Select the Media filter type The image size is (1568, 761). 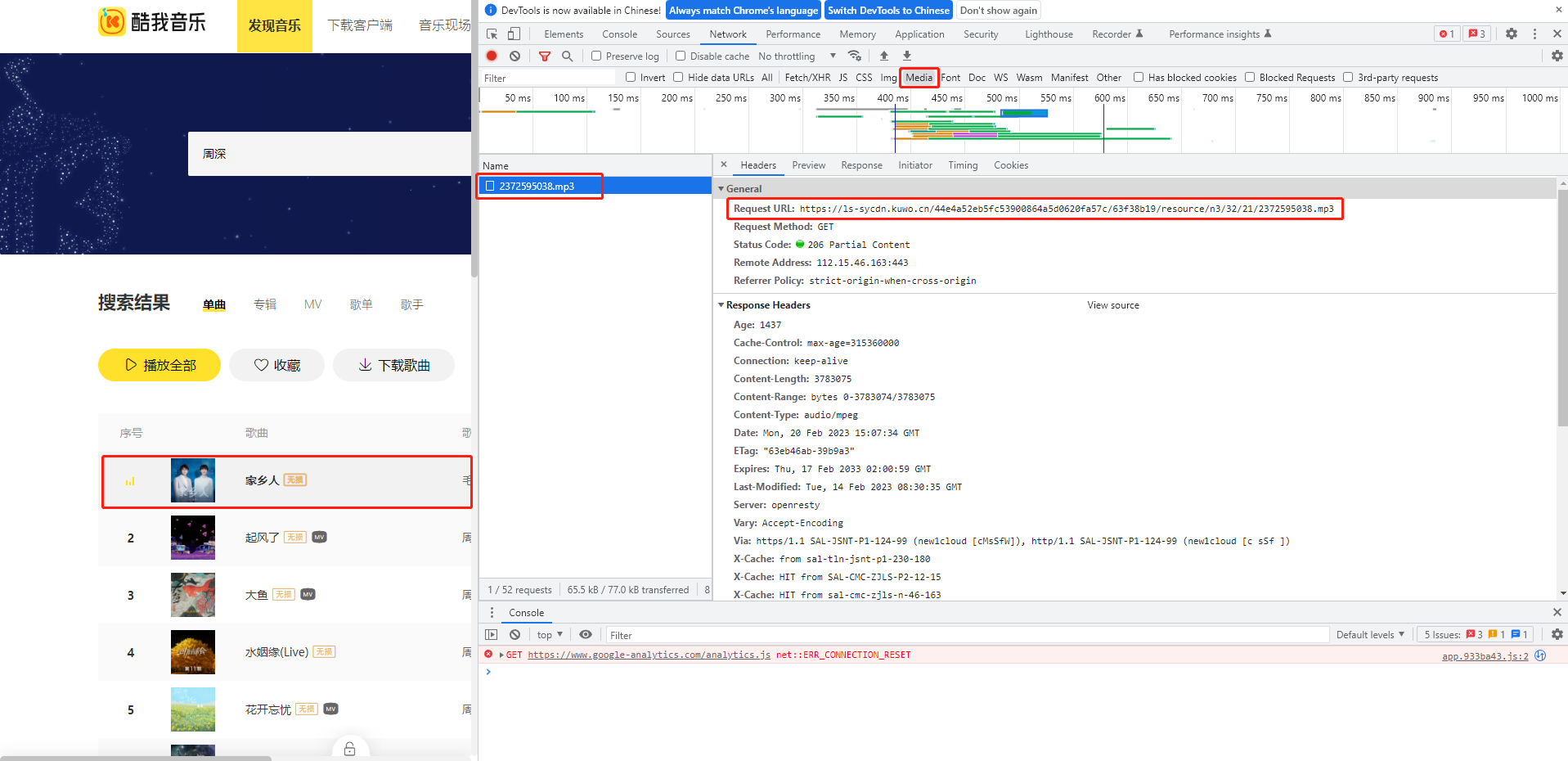coord(919,77)
